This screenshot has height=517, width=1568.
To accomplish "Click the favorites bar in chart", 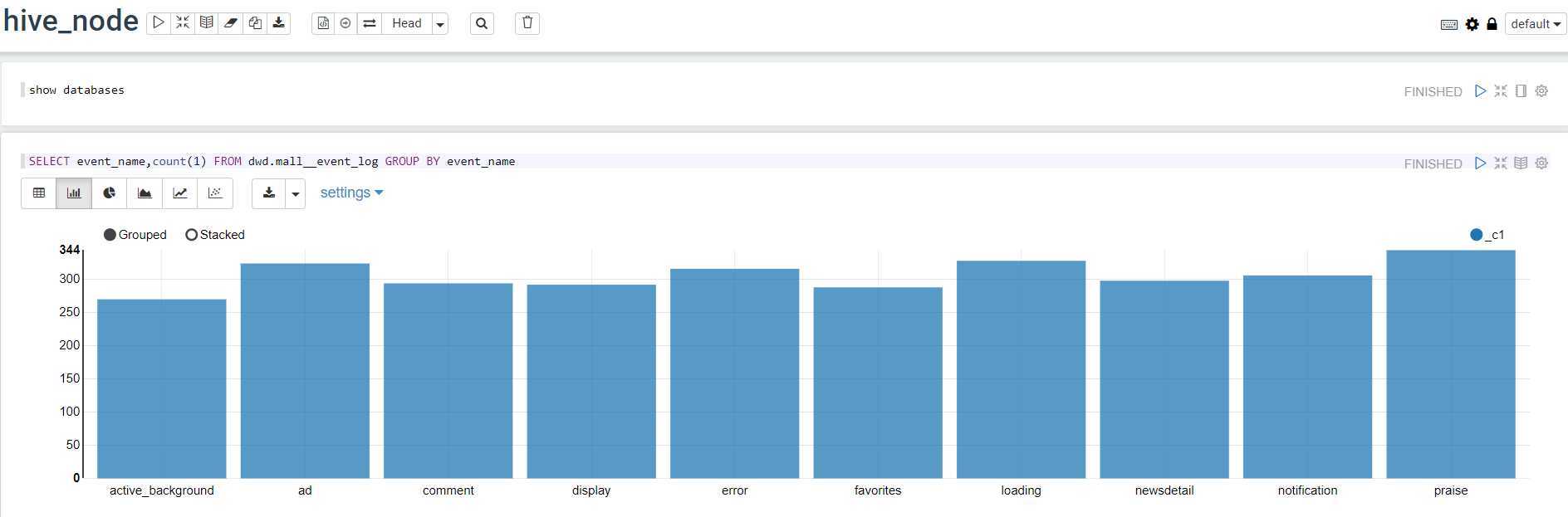I will pyautogui.click(x=878, y=383).
